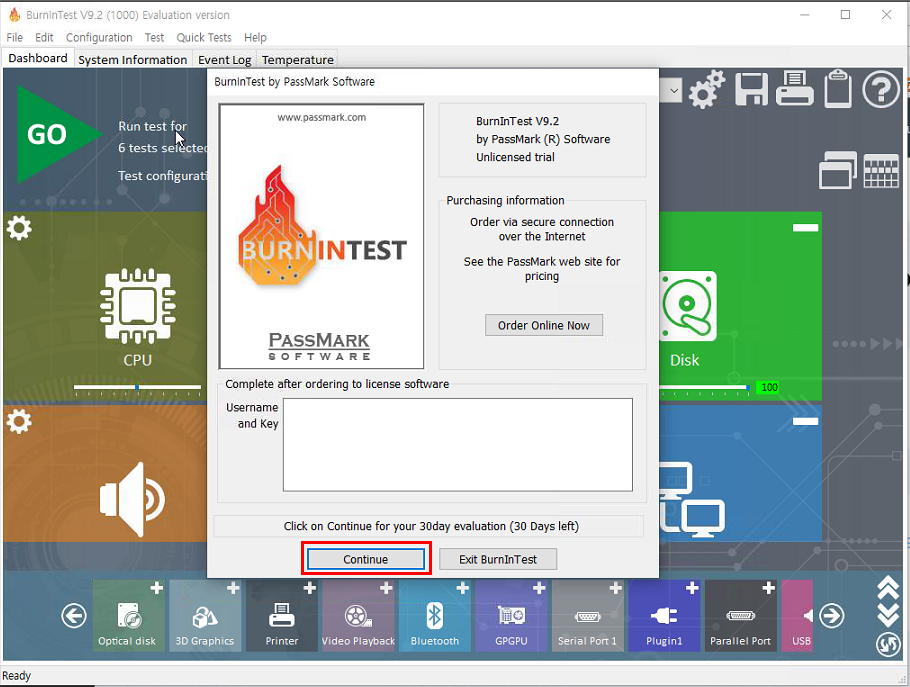The width and height of the screenshot is (910, 687).
Task: Open Sound test settings gear
Action: coord(19,421)
